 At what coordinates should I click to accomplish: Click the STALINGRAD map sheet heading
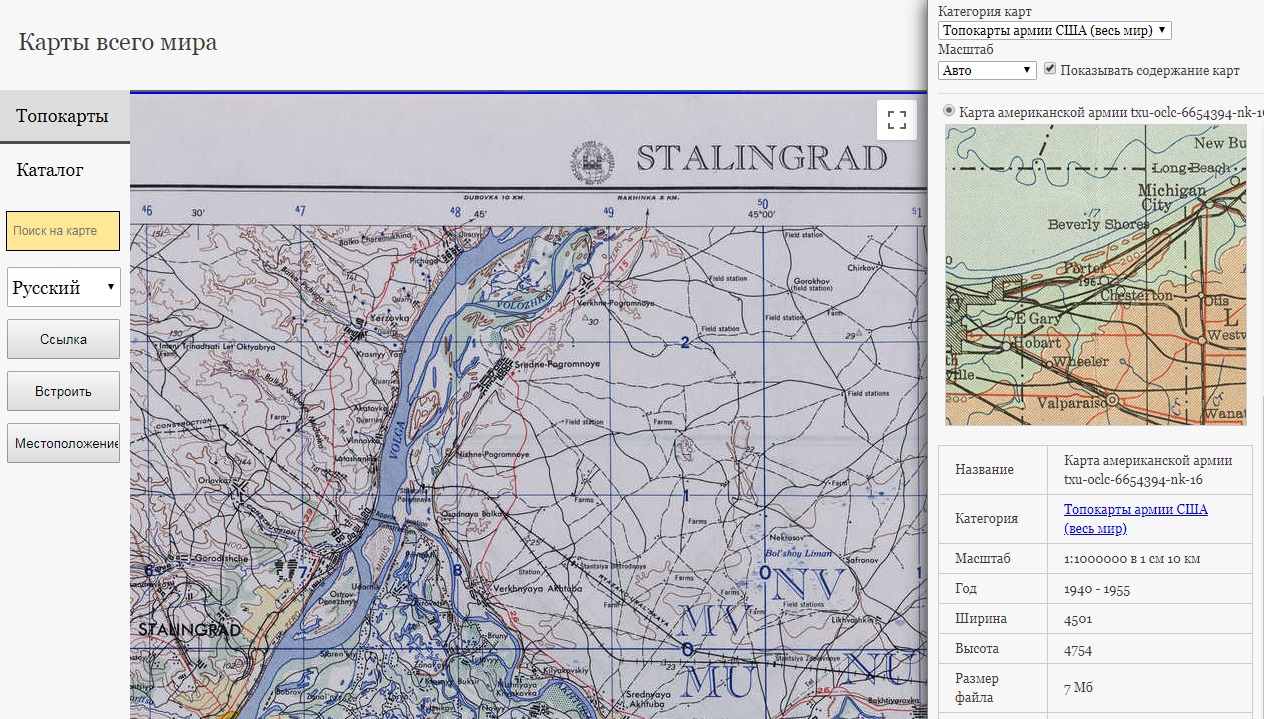coord(762,158)
